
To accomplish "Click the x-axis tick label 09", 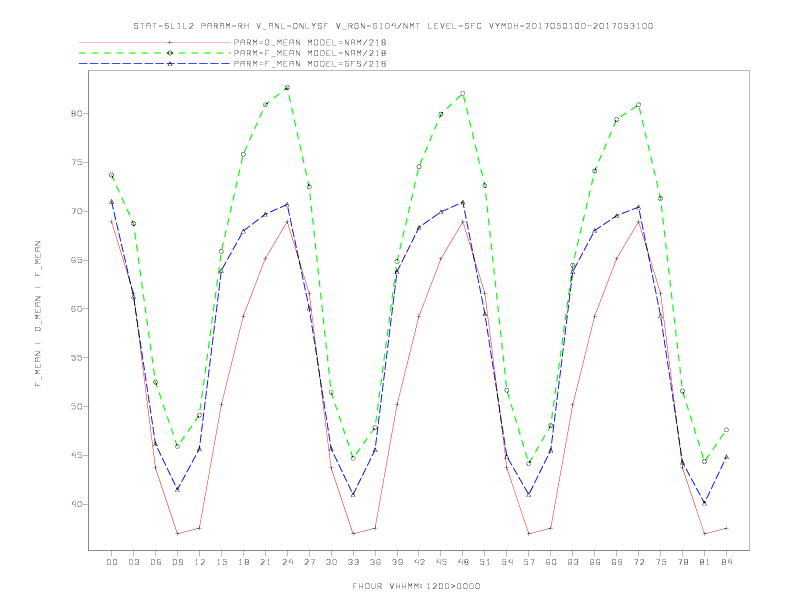I will [177, 562].
